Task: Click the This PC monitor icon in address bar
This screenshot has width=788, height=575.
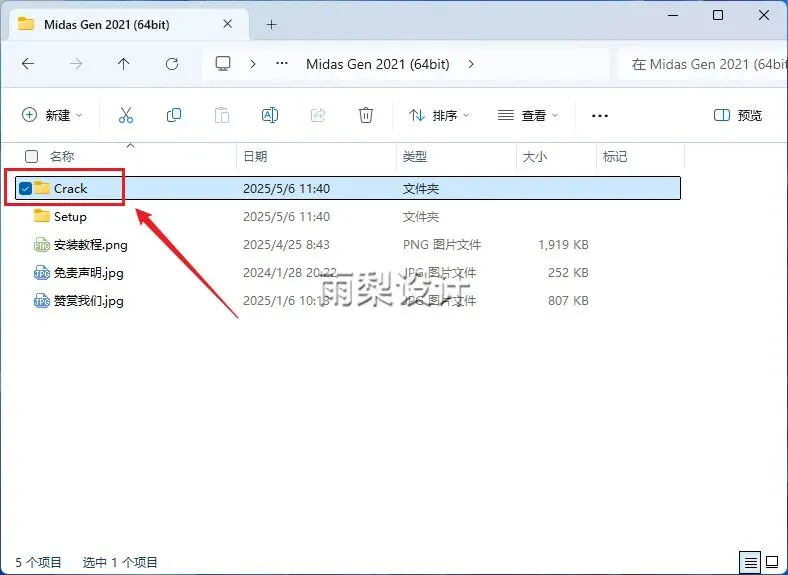Action: click(223, 64)
